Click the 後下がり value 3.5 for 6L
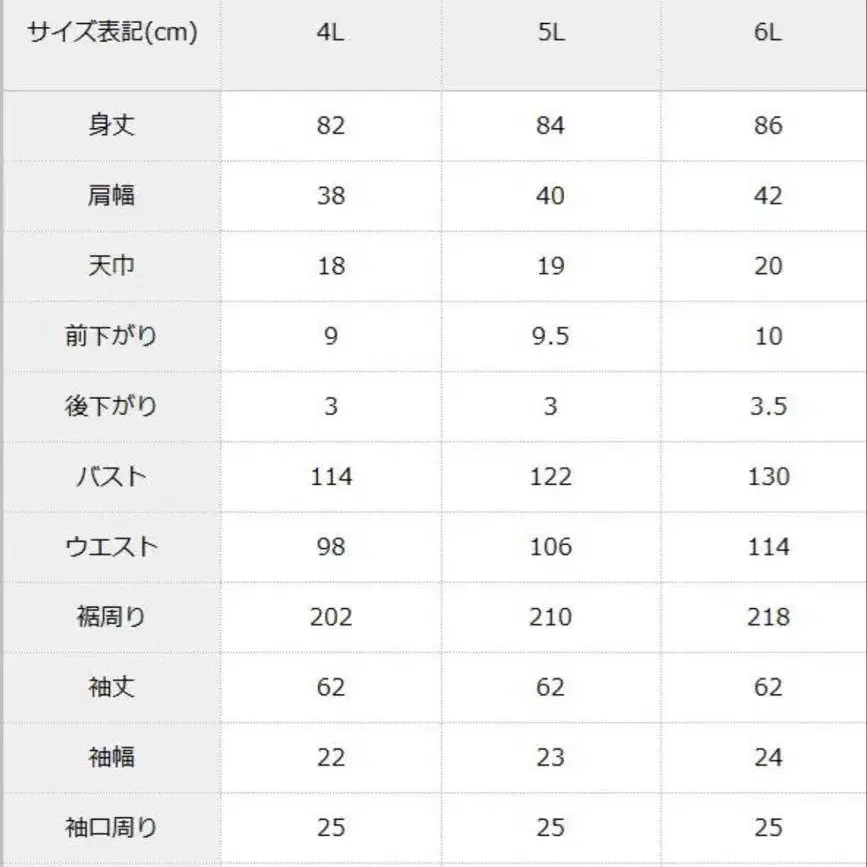This screenshot has width=867, height=867. (768, 407)
